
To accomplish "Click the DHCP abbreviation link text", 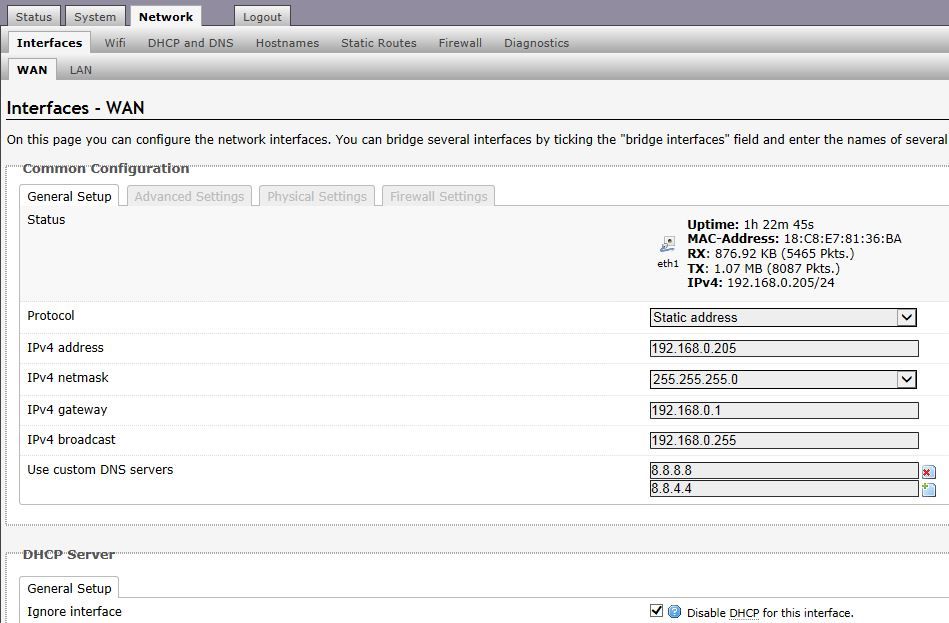I will tap(744, 613).
